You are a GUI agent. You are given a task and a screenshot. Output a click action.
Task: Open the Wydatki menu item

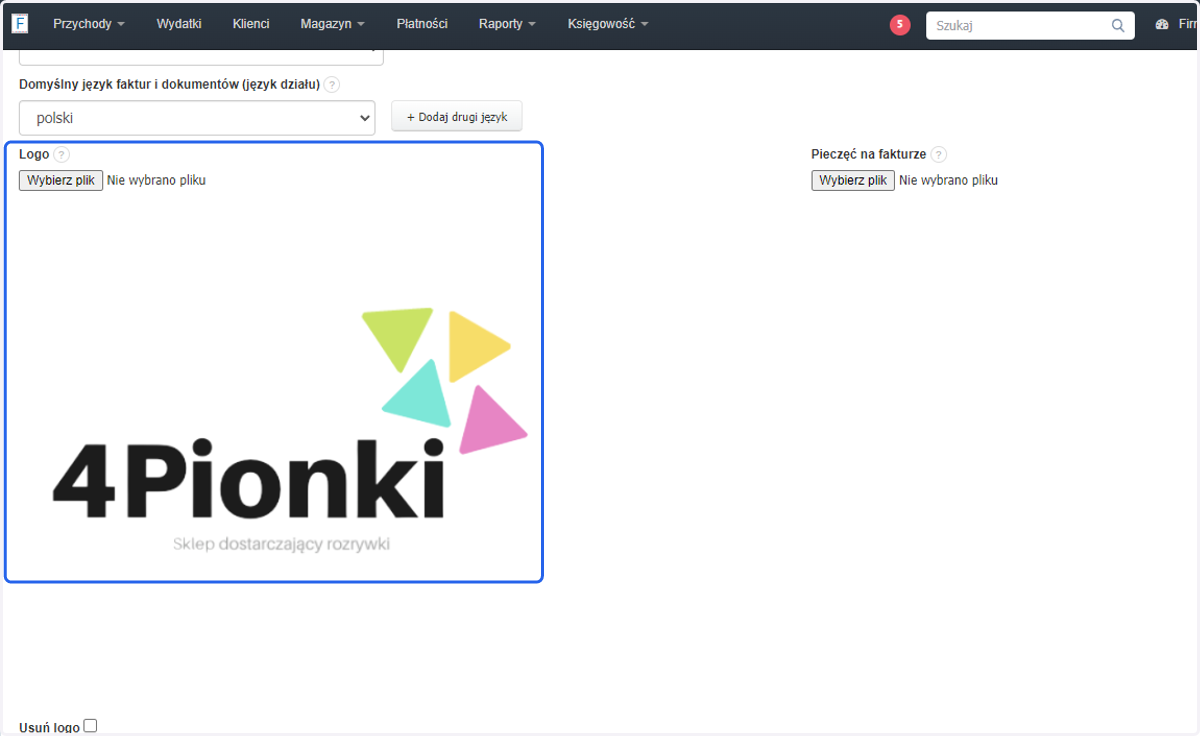[x=179, y=24]
